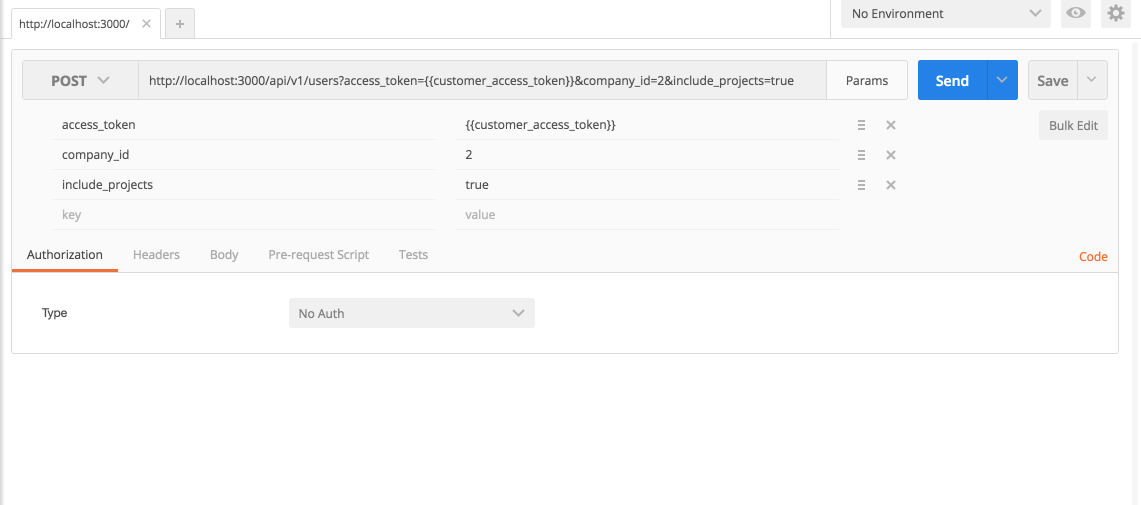This screenshot has height=505, width=1141.
Task: Switch to the Authorization tab
Action: pyautogui.click(x=65, y=255)
